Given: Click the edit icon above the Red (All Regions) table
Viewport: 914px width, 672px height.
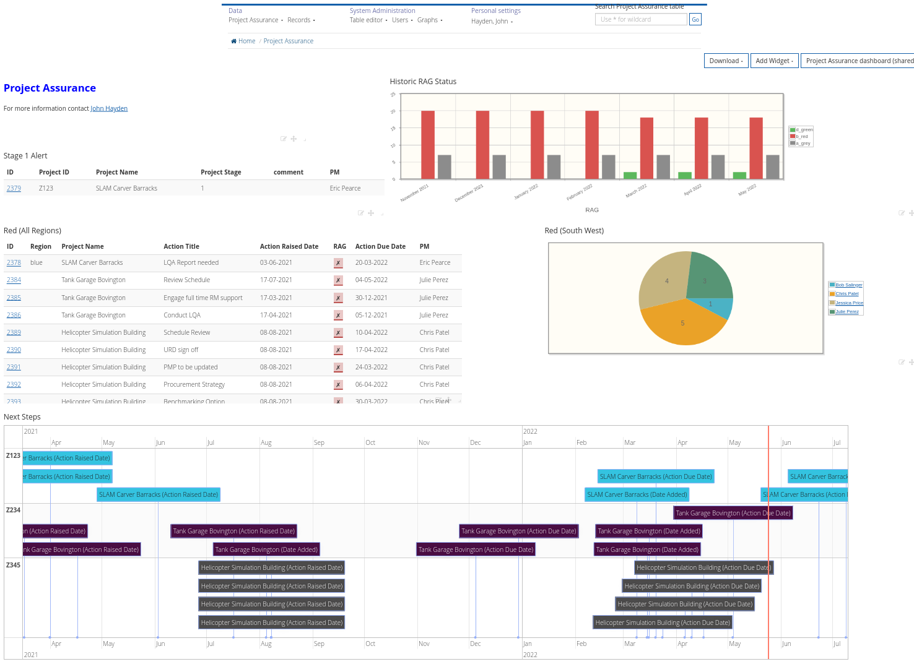Looking at the screenshot, I should pyautogui.click(x=361, y=213).
